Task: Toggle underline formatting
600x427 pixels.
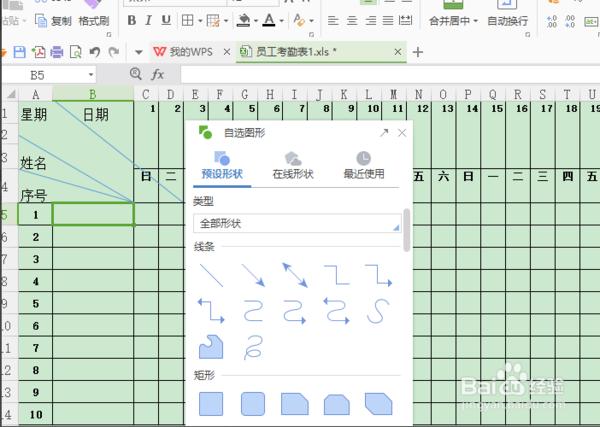Action: click(x=166, y=20)
